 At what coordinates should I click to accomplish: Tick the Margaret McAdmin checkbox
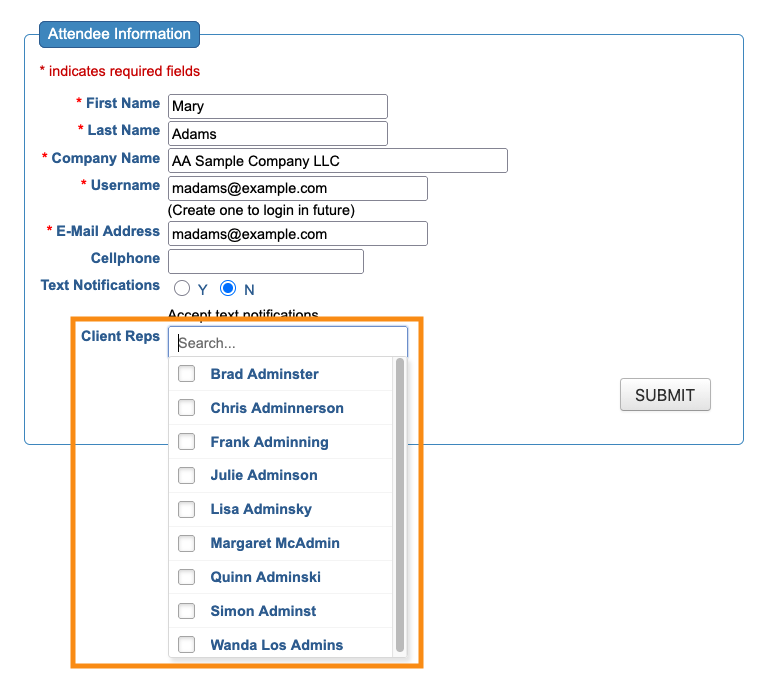coord(186,543)
